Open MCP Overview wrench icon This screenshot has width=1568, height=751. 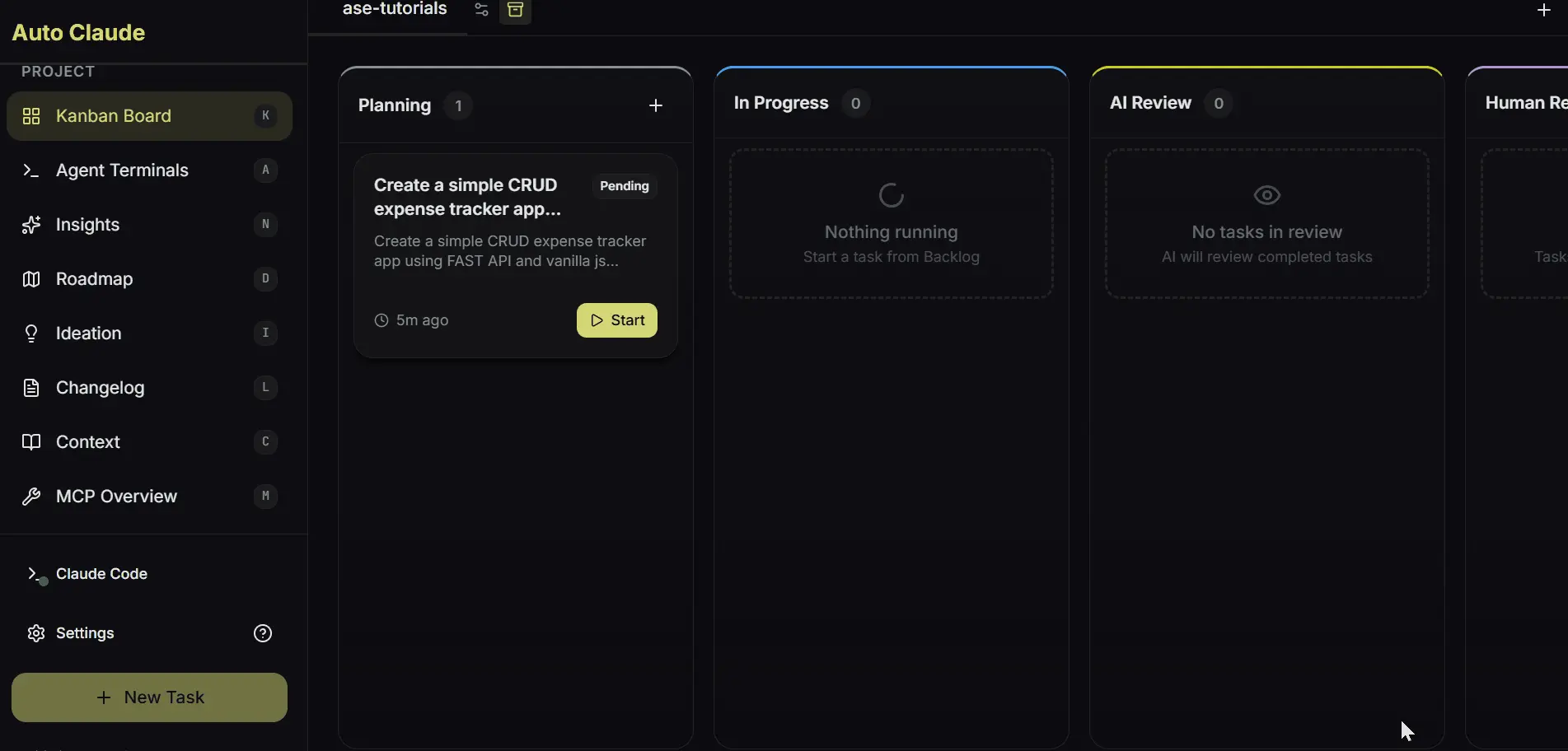(31, 497)
